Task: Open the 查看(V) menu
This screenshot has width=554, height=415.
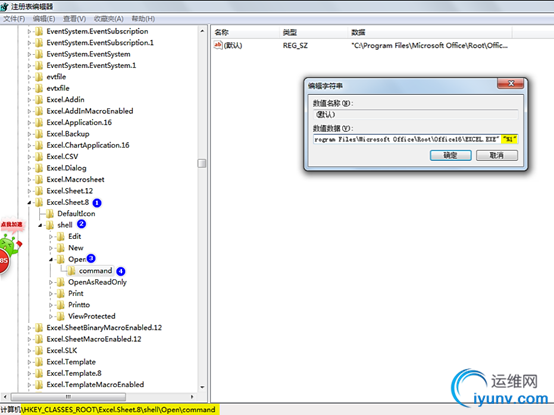Action: [74, 19]
